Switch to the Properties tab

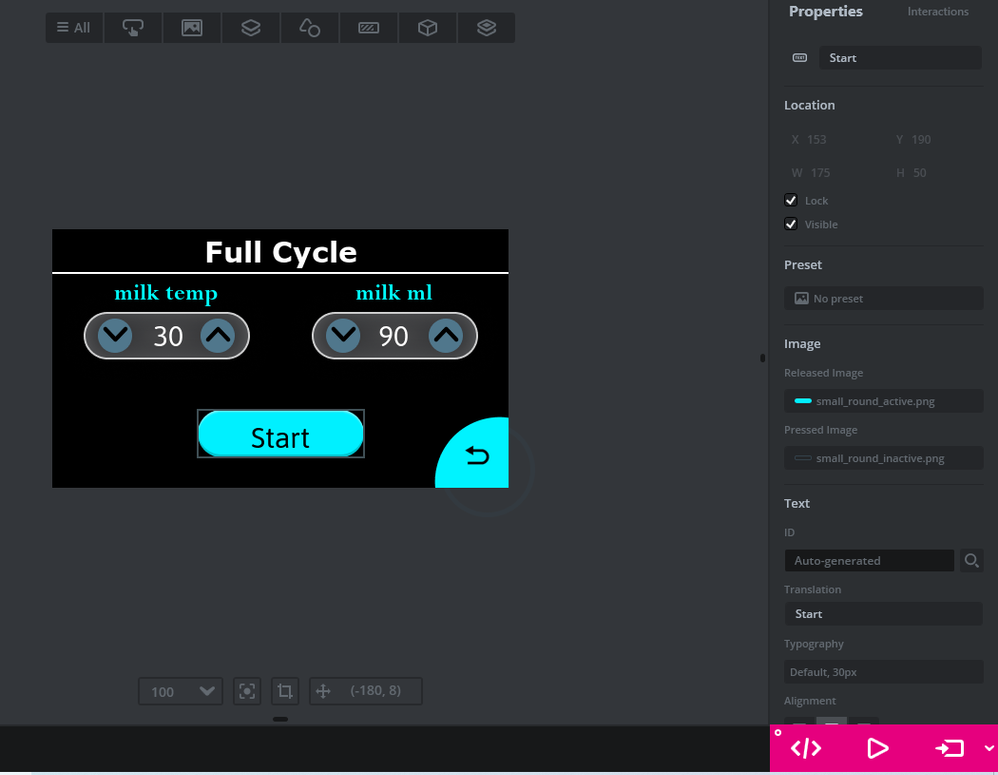point(826,11)
